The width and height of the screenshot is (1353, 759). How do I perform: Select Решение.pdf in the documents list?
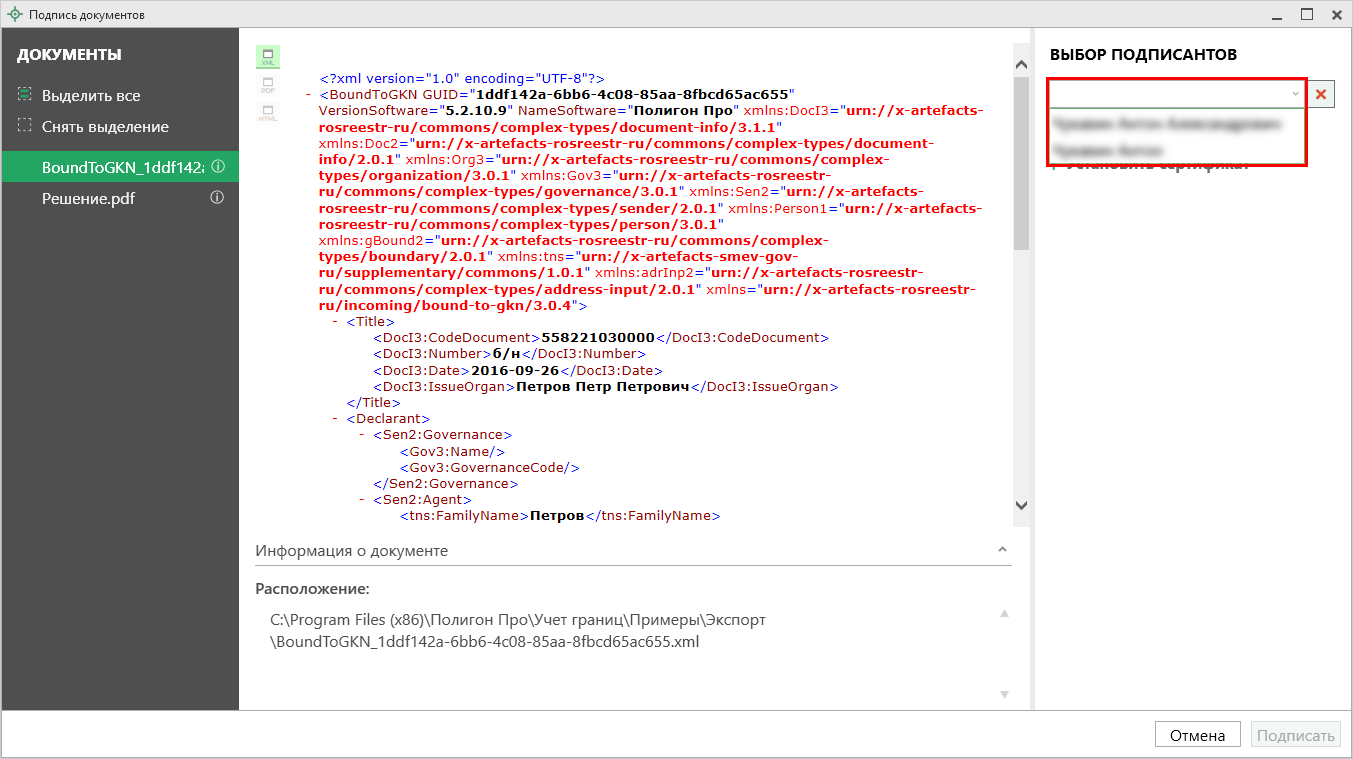click(88, 198)
